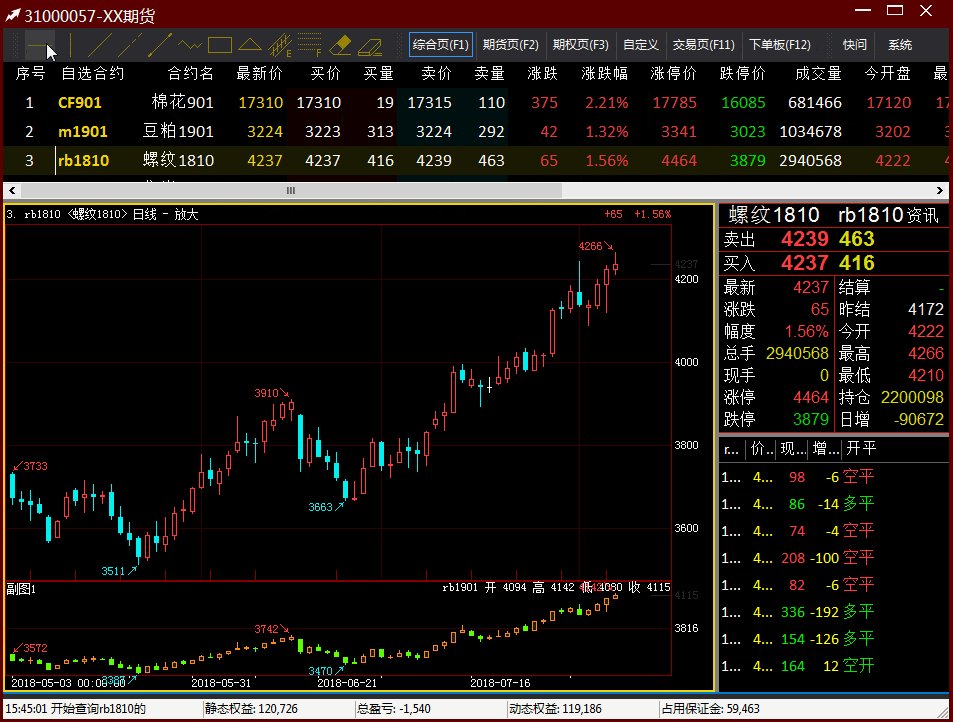
Task: Open the 交易页(F11) tab
Action: click(703, 45)
